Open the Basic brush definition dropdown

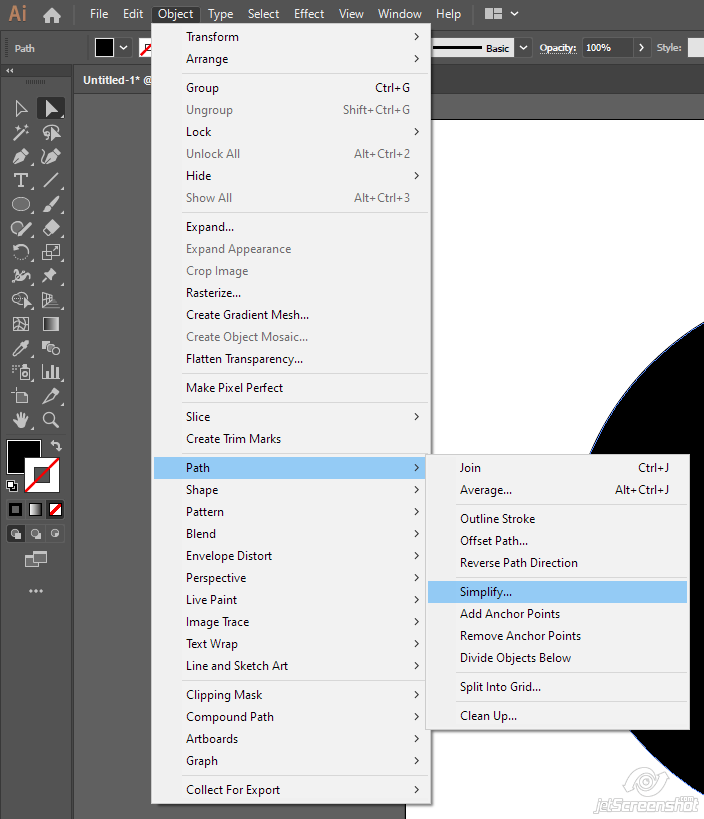(523, 48)
